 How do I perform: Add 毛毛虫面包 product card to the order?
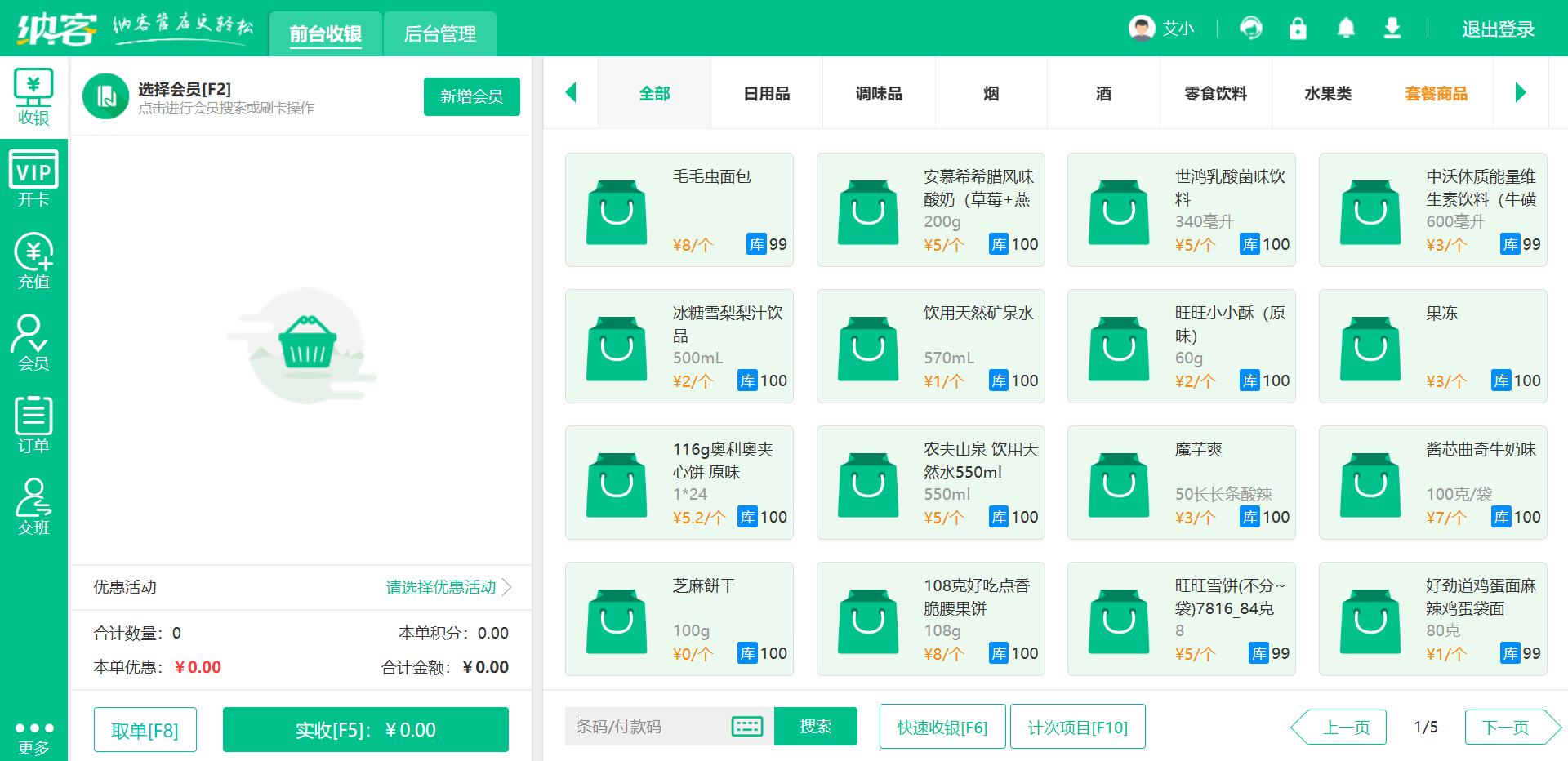pos(679,210)
